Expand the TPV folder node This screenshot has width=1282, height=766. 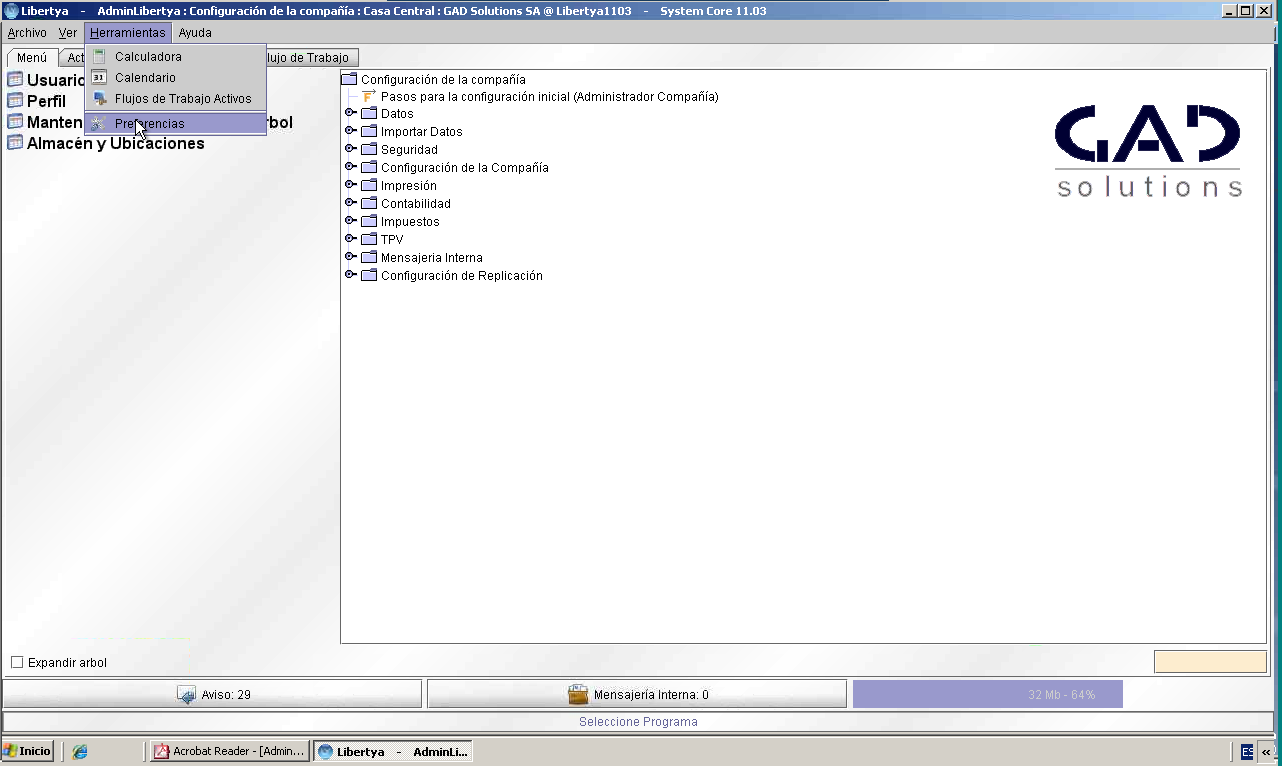350,239
